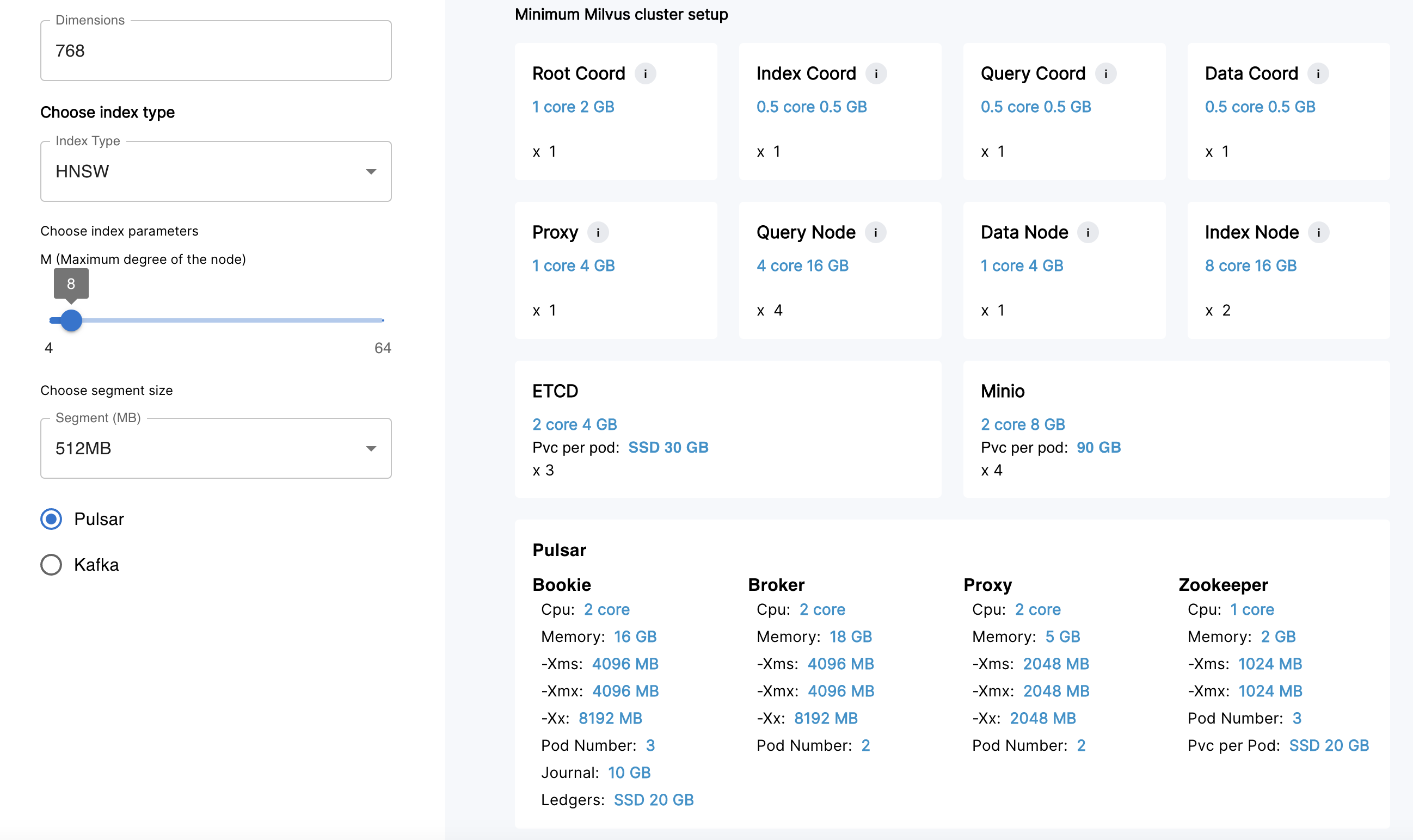The image size is (1413, 840).
Task: Click the Query Node info icon
Action: point(875,233)
